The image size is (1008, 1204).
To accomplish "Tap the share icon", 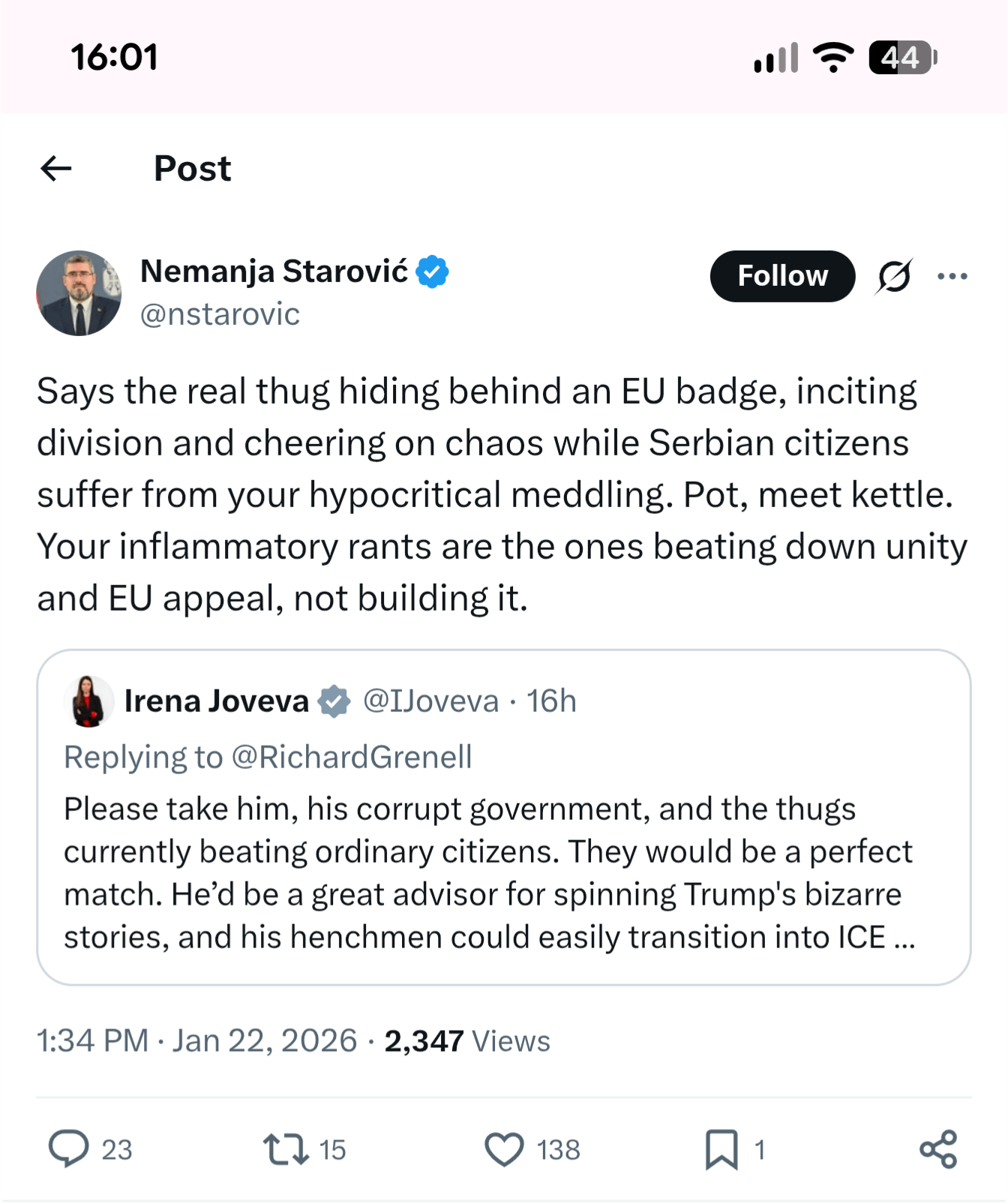I will click(x=938, y=1149).
